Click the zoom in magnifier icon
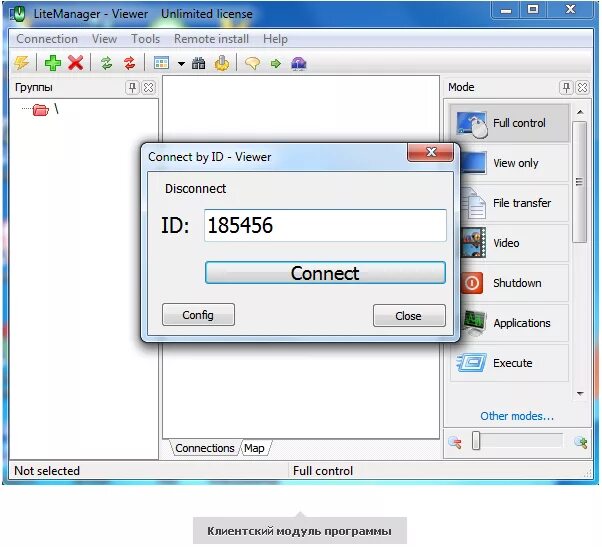The image size is (602, 547). 580,442
